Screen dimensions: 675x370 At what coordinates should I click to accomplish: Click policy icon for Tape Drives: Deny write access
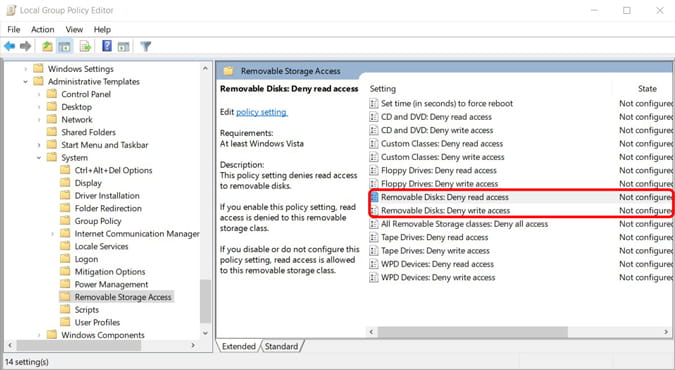click(374, 251)
